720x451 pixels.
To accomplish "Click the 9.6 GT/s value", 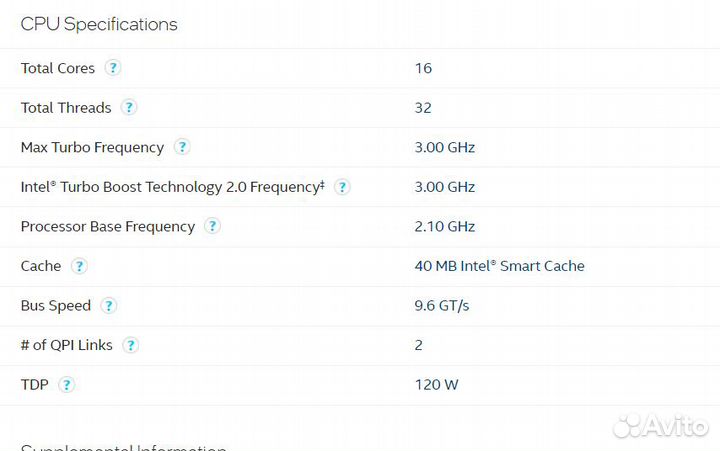I will pos(441,306).
